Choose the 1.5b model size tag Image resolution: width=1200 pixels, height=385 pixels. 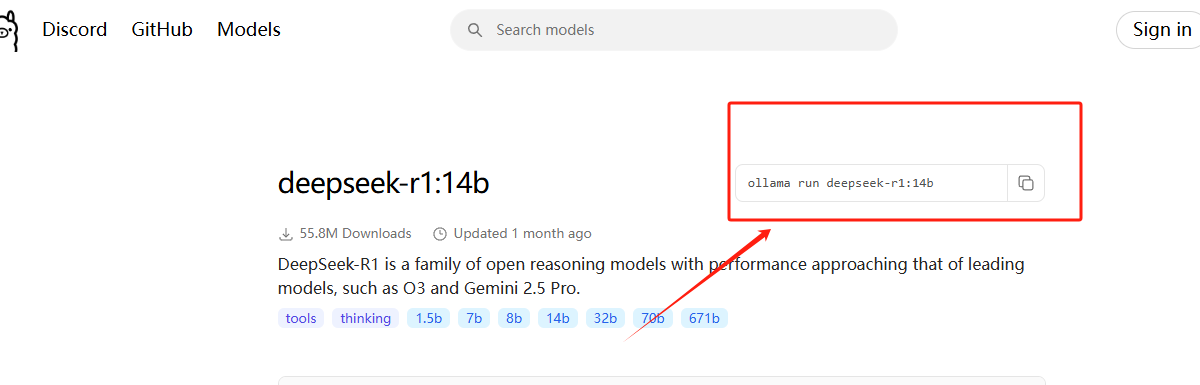point(428,318)
